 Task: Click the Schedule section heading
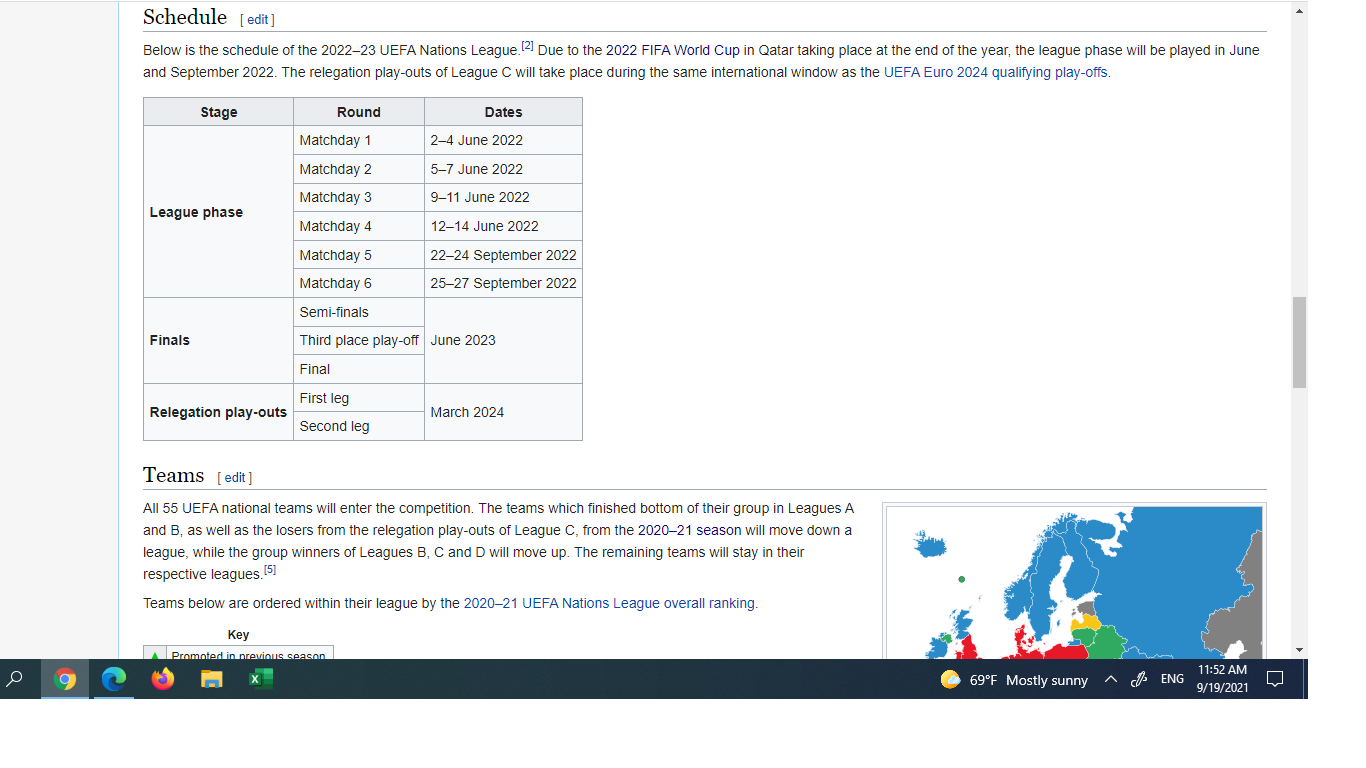[185, 17]
